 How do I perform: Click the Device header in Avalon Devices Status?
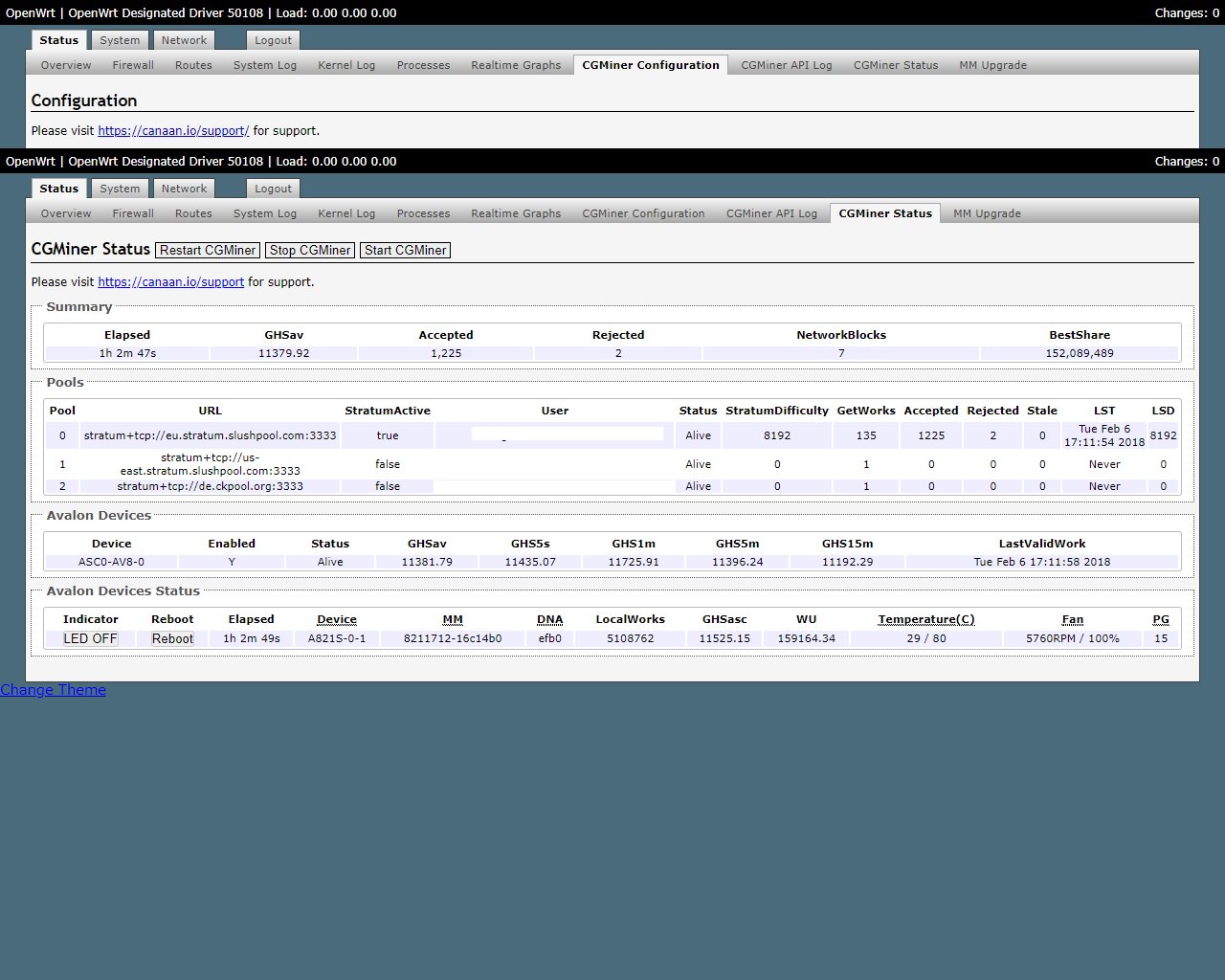pos(337,619)
